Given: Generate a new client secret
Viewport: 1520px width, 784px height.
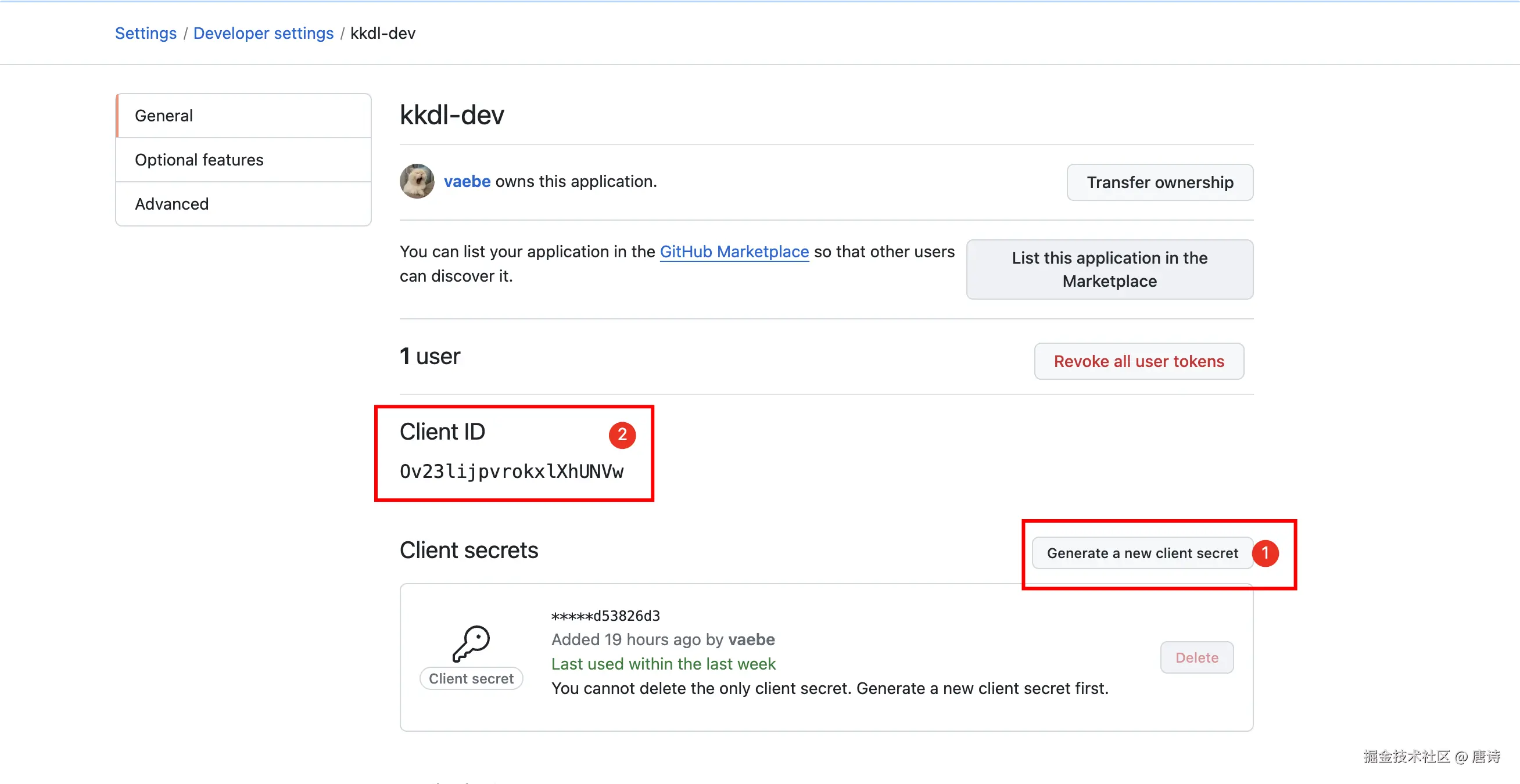Looking at the screenshot, I should [1142, 553].
